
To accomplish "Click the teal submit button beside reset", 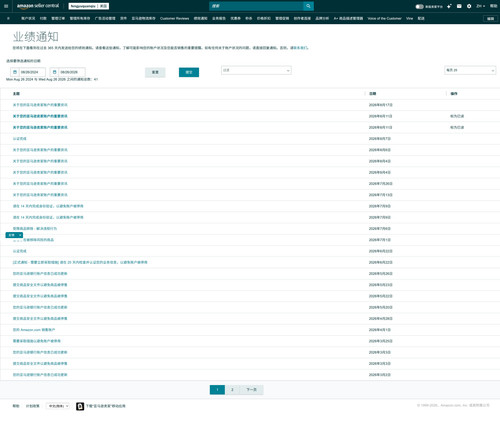I will [189, 72].
